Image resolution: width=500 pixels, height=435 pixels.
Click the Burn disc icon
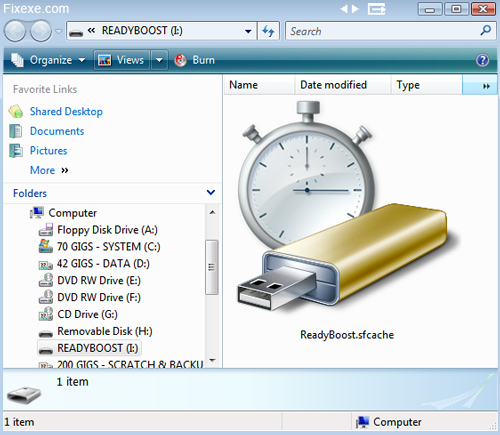(x=181, y=60)
